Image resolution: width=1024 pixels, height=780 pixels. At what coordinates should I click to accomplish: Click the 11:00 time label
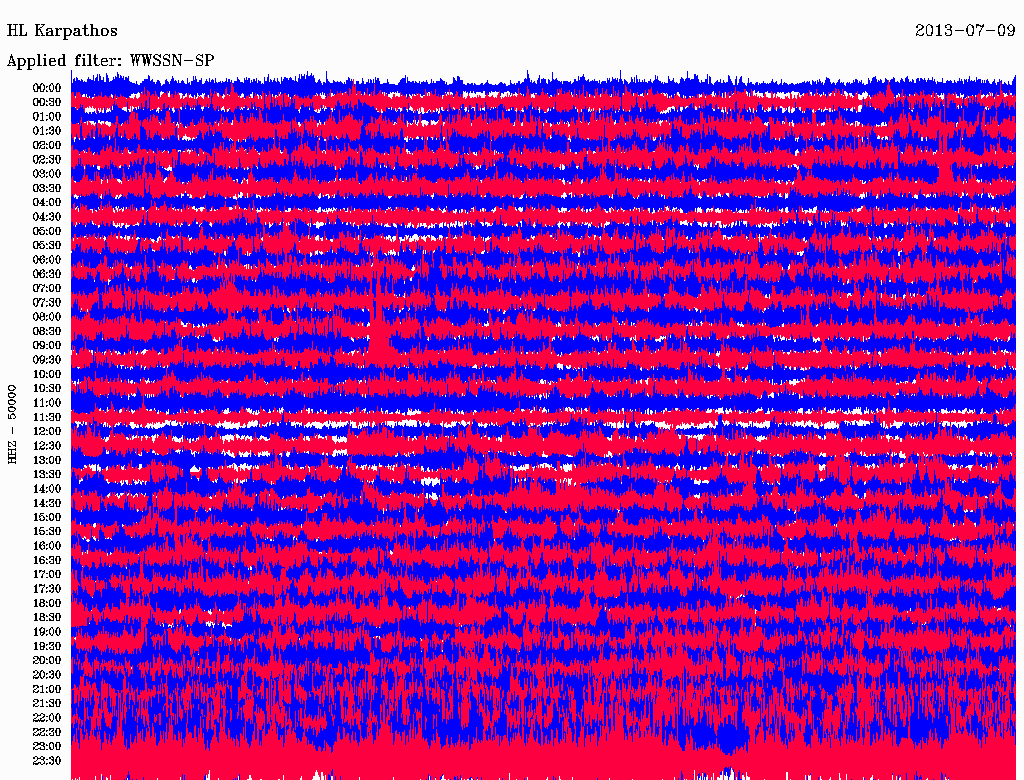(x=47, y=403)
